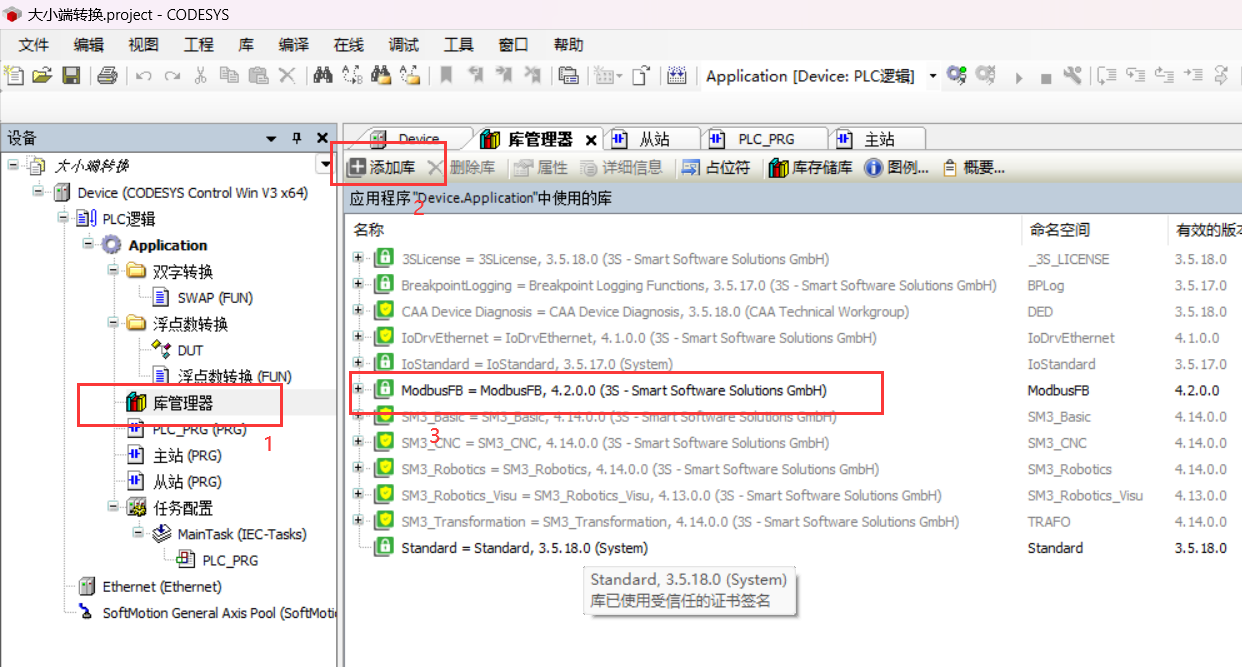The height and width of the screenshot is (667, 1242).
Task: Open the Devices panel dropdown arrow menu
Action: tap(271, 139)
